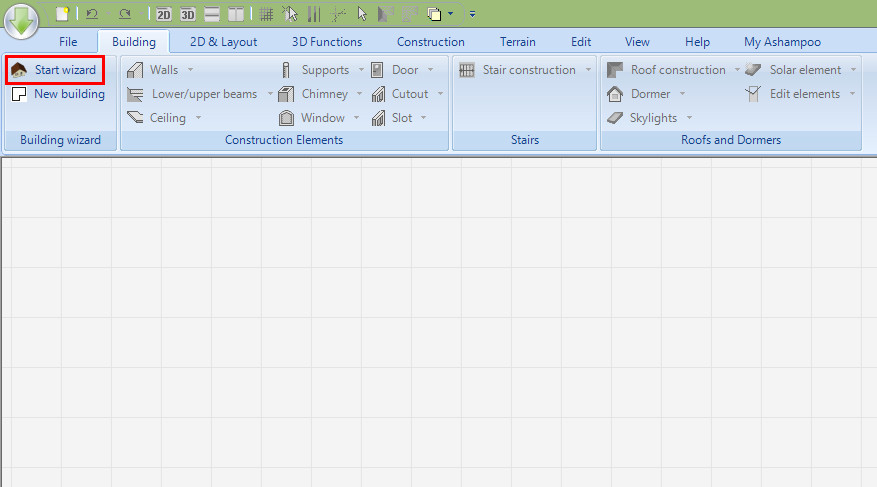Switch to 2D view in quick toolbar
The image size is (877, 487).
[x=163, y=14]
